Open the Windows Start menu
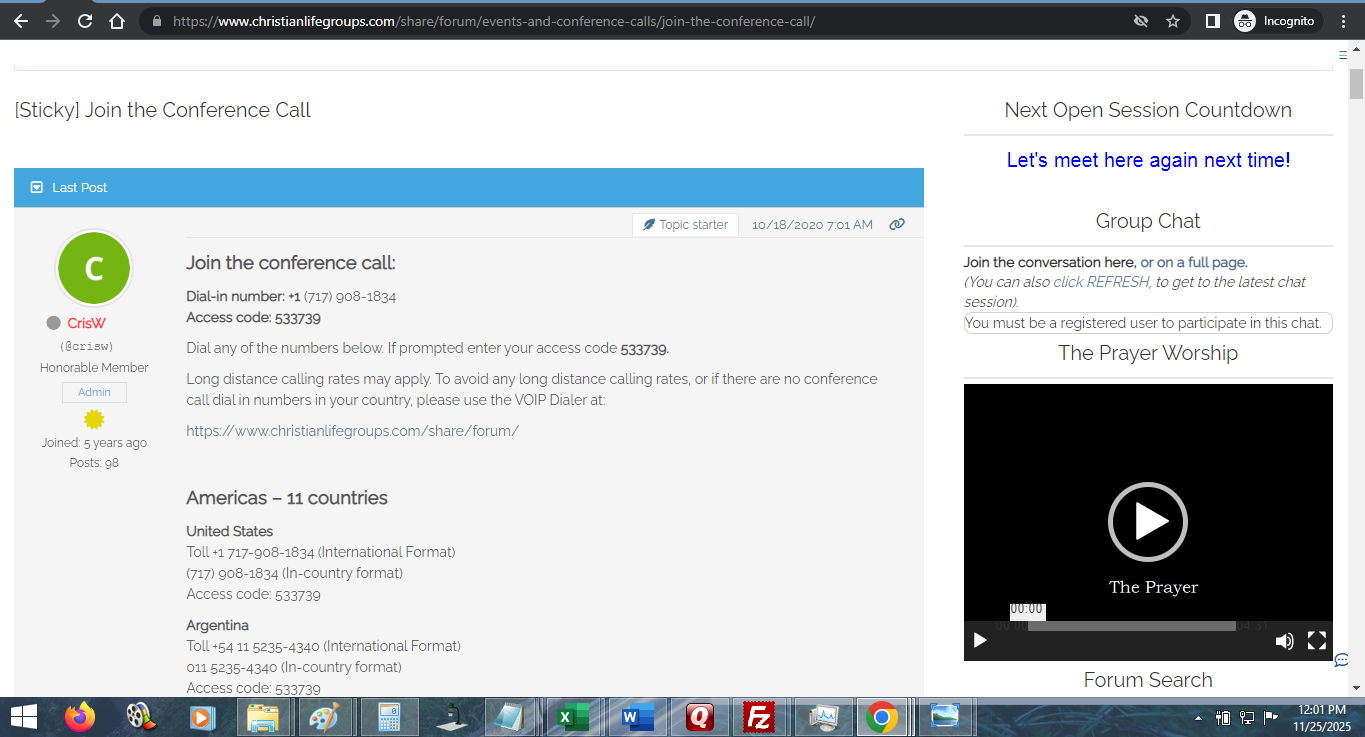The width and height of the screenshot is (1365, 737). 23,717
